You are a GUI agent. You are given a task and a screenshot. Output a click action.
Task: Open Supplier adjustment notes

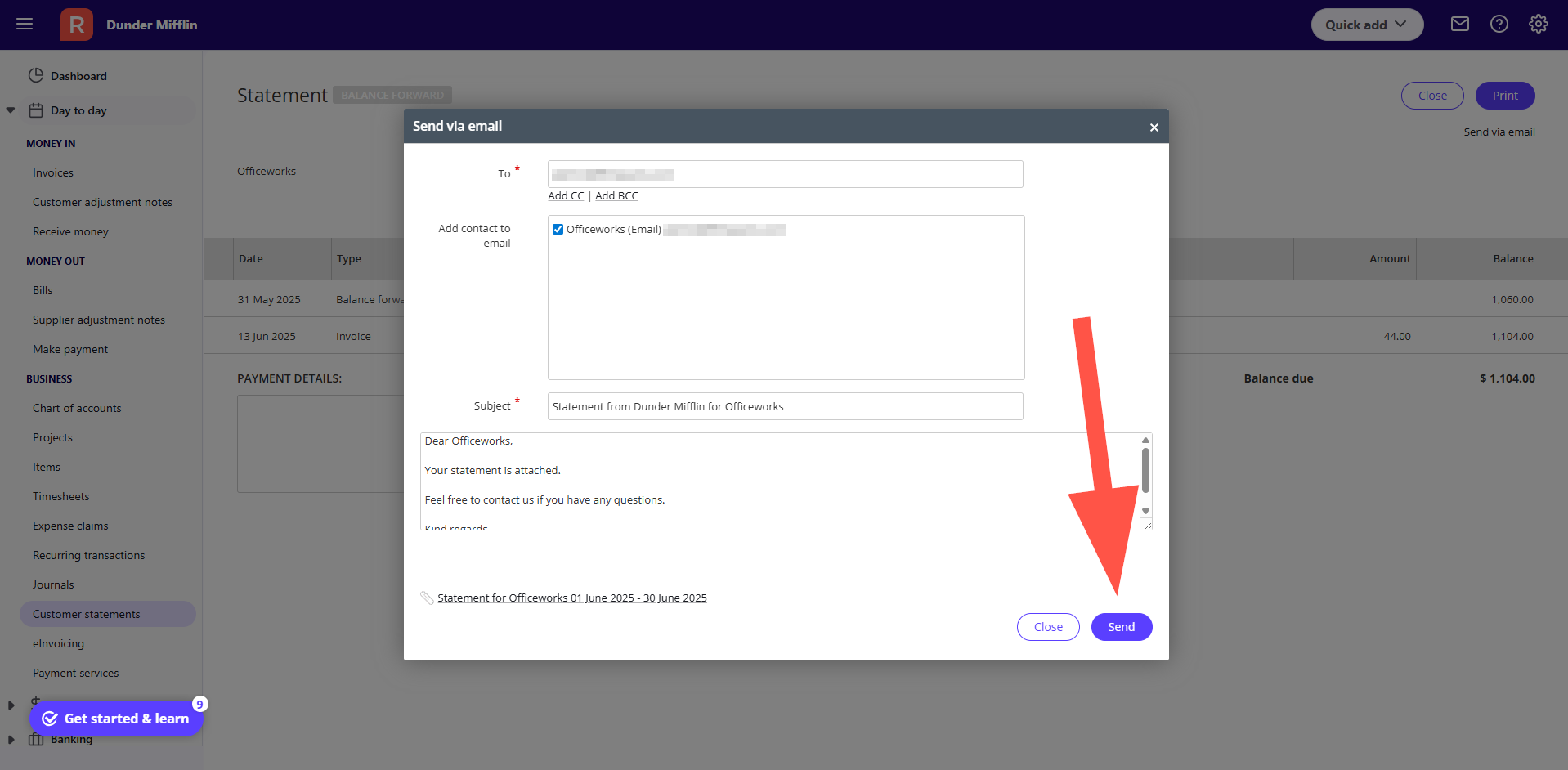99,320
